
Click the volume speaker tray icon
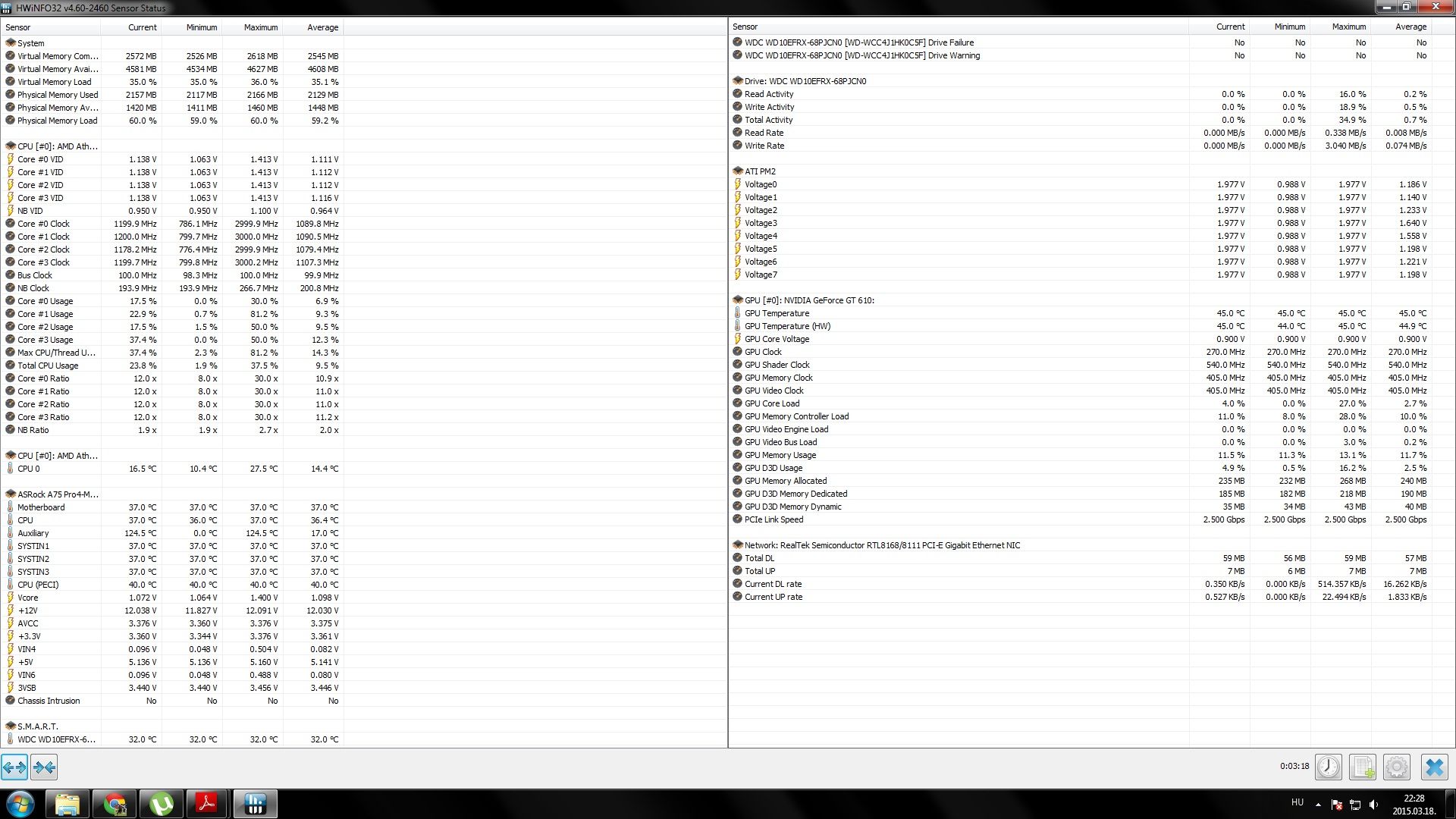(1373, 804)
